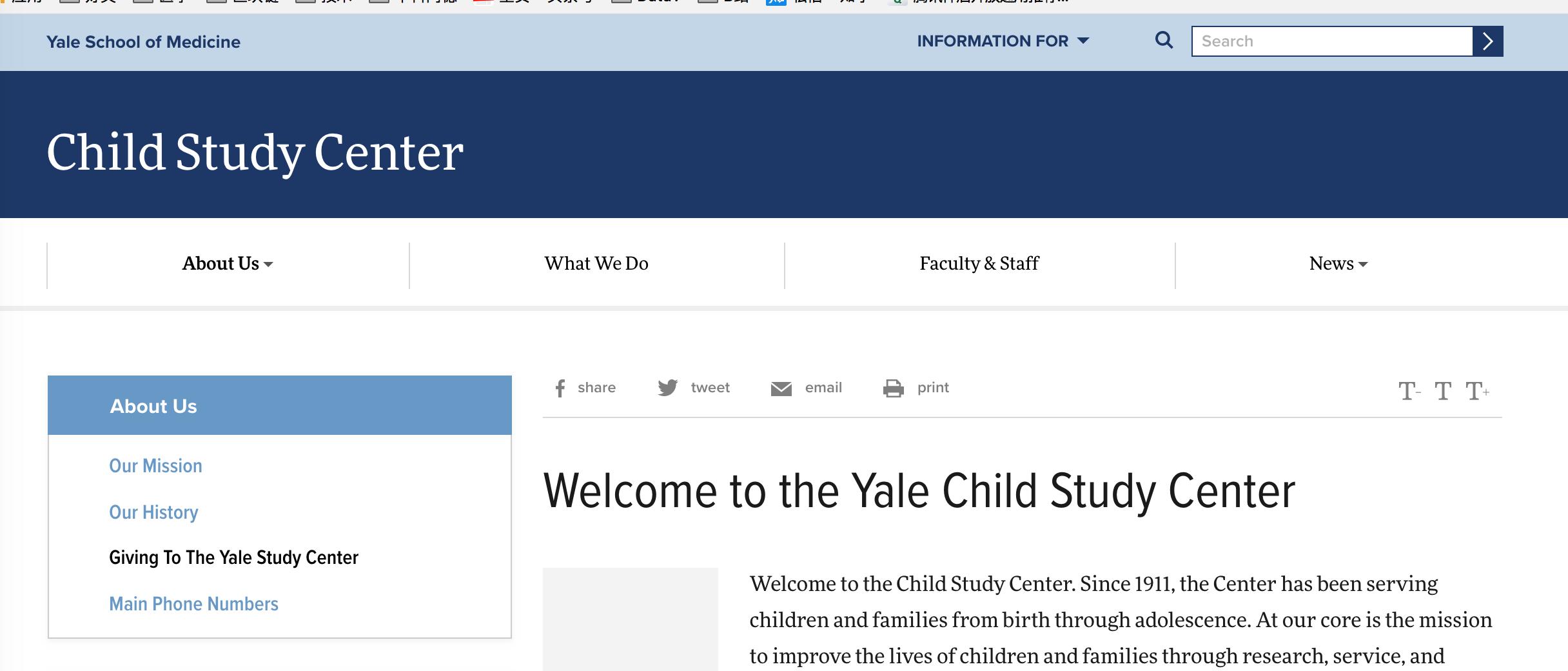Select Giving To The Yale Study Center
The width and height of the screenshot is (1568, 671).
[x=233, y=557]
